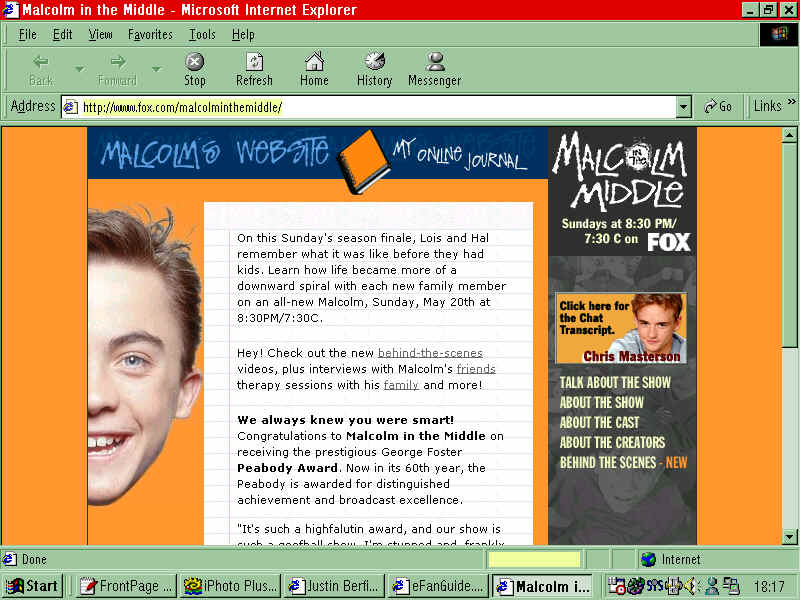Switch to iPhoto Plus taskbar button
The height and width of the screenshot is (600, 800).
231,586
